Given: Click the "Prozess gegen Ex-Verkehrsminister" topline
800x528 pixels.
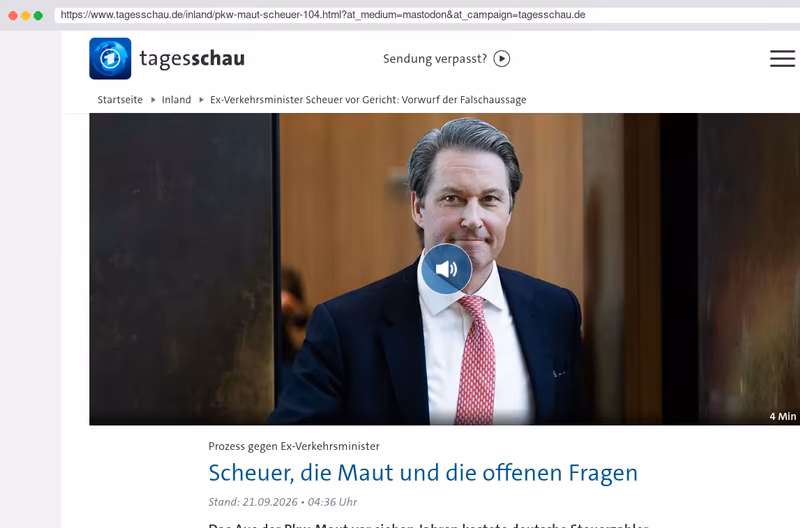Looking at the screenshot, I should tap(294, 446).
